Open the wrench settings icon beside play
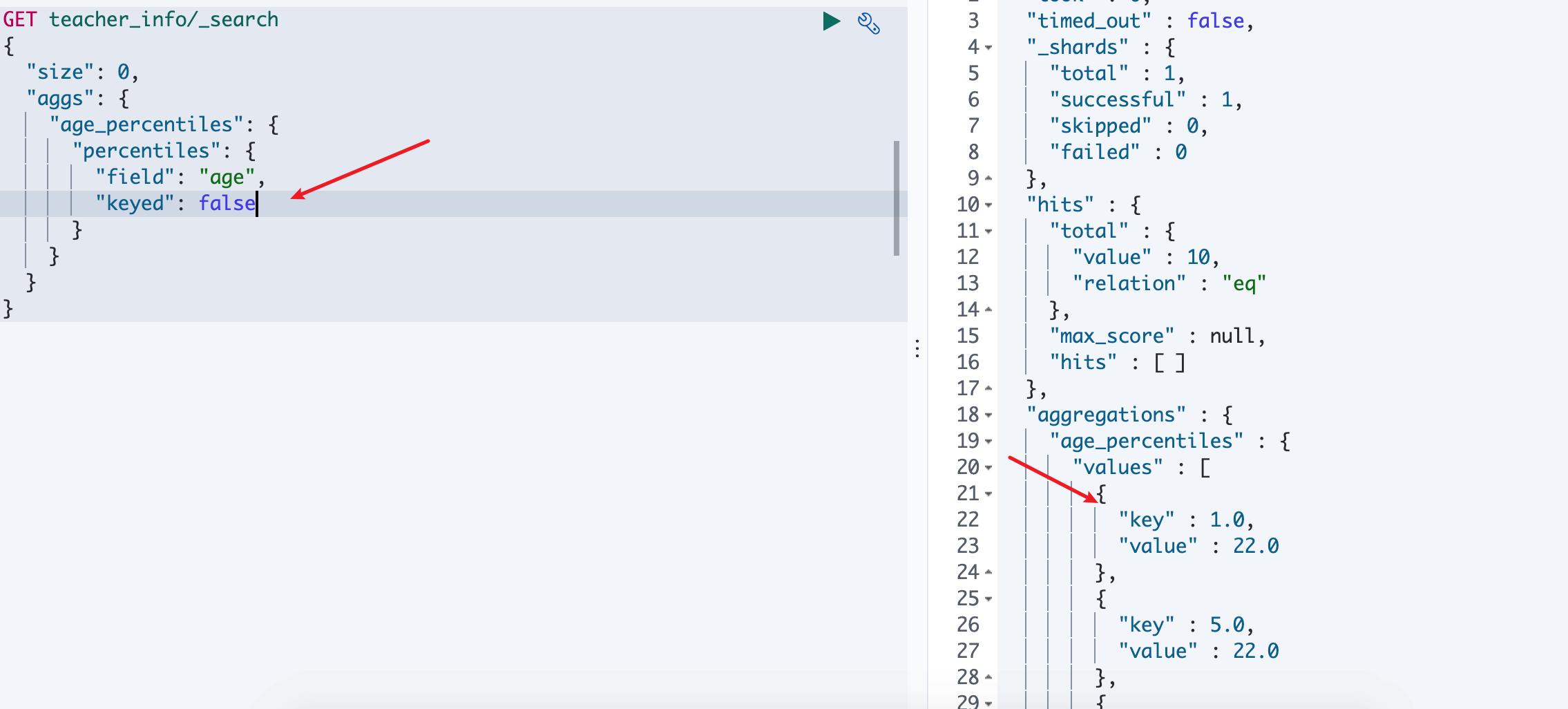This screenshot has width=1568, height=709. [868, 23]
